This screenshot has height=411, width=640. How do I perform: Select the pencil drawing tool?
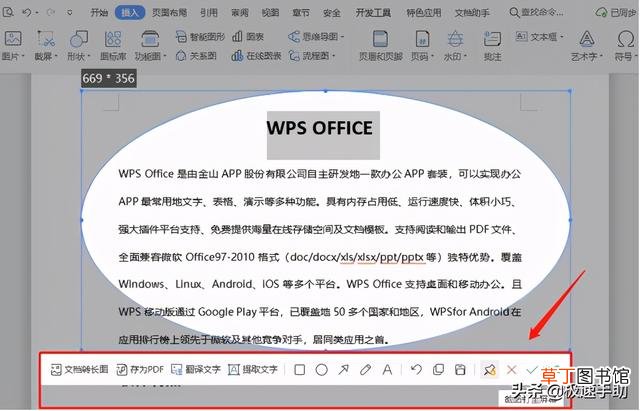click(365, 370)
